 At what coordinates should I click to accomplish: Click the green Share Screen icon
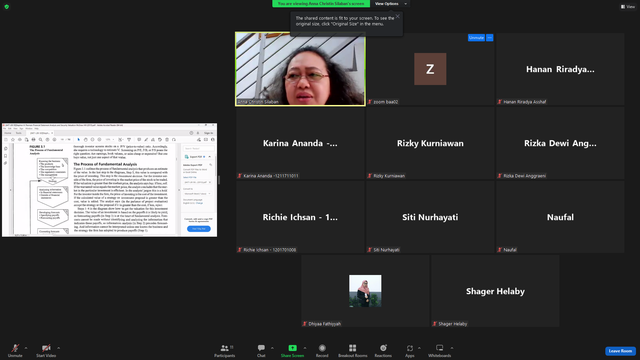click(292, 348)
